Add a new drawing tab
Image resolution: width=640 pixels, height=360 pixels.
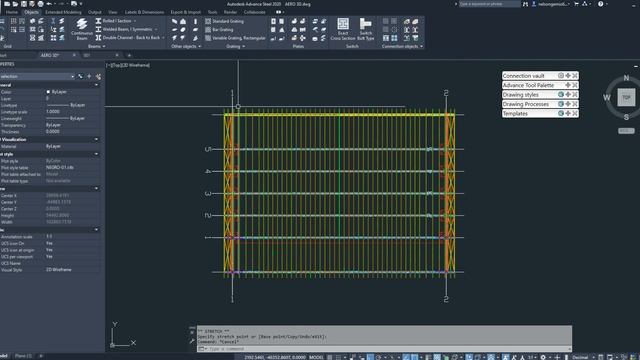point(129,55)
